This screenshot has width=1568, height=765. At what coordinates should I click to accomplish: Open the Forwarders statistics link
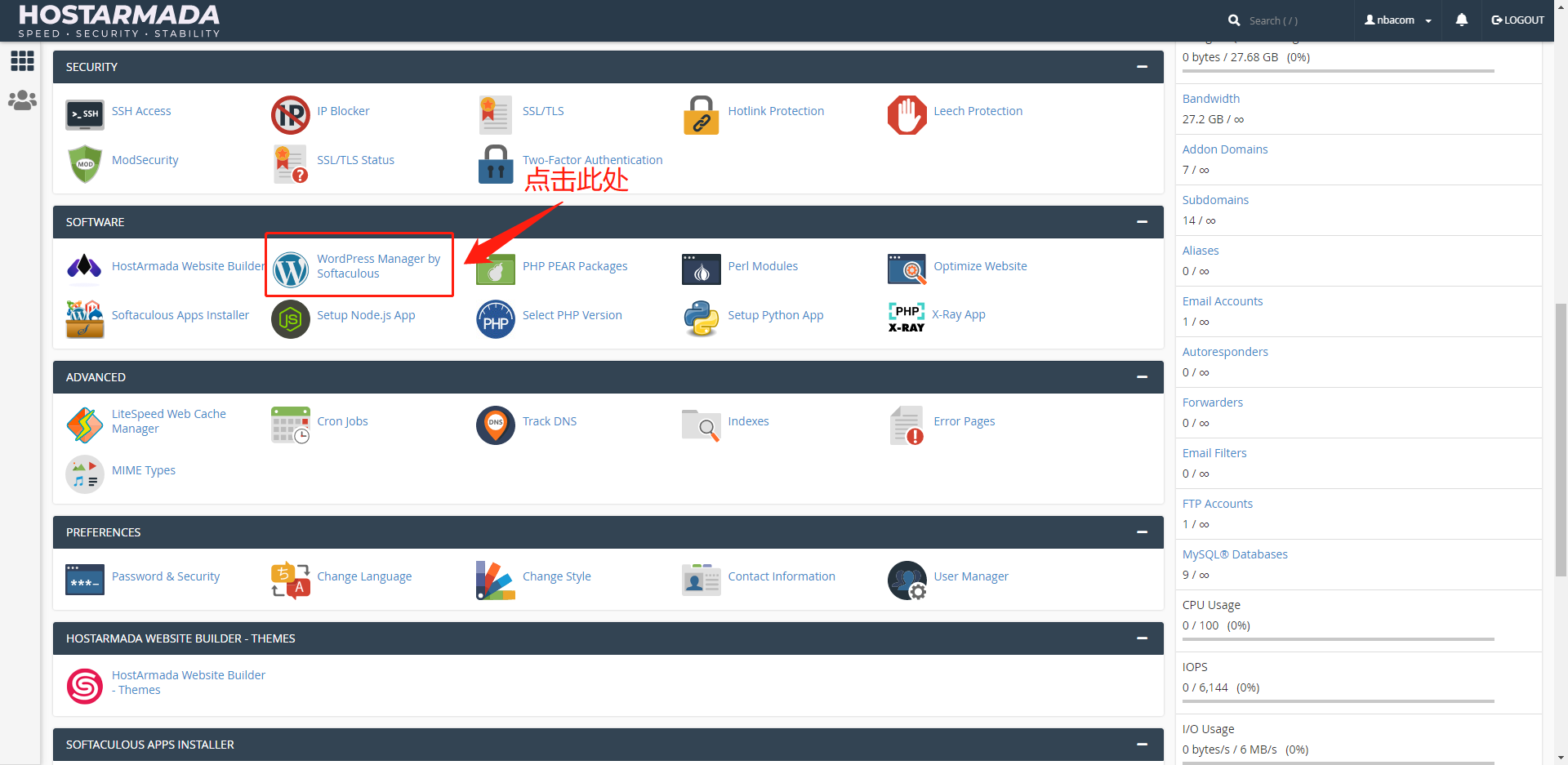[1213, 403]
